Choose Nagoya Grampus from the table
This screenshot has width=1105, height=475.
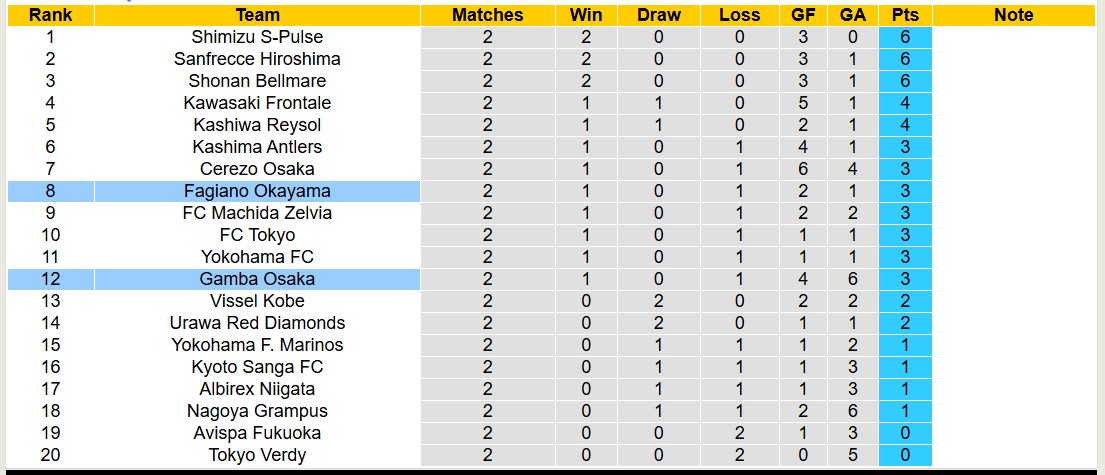[257, 411]
